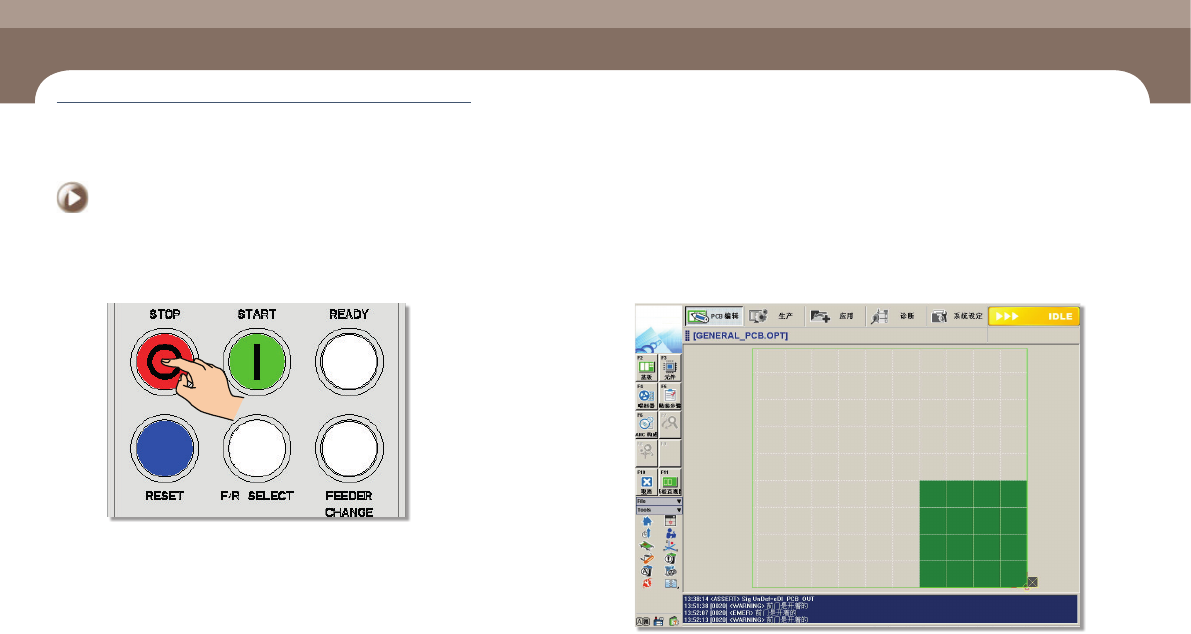The width and height of the screenshot is (1191, 634).
Task: Open the 应用 application tab
Action: [x=833, y=316]
